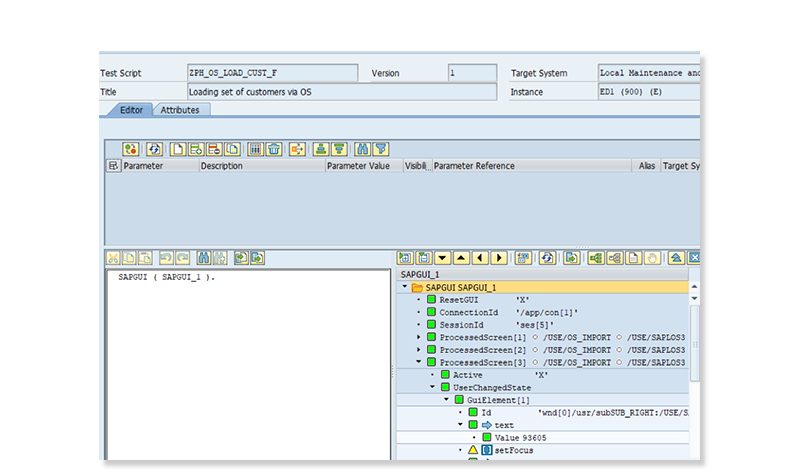
Task: Click the cut scissors icon in script editor
Action: [113, 258]
